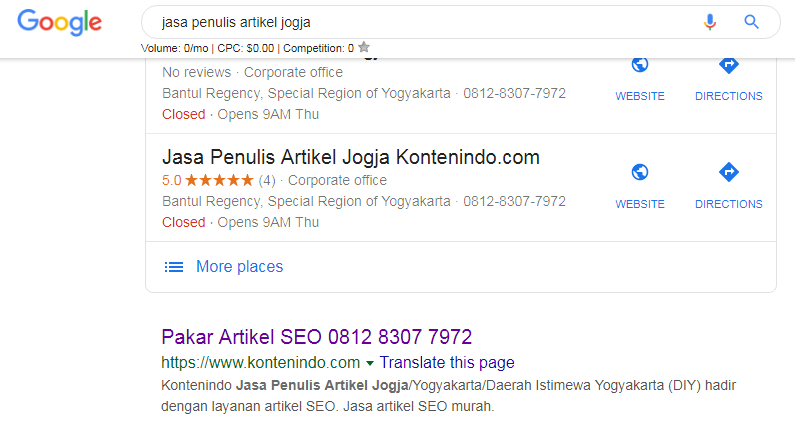
Task: Click the star icon beside Competition
Action: coord(364,47)
